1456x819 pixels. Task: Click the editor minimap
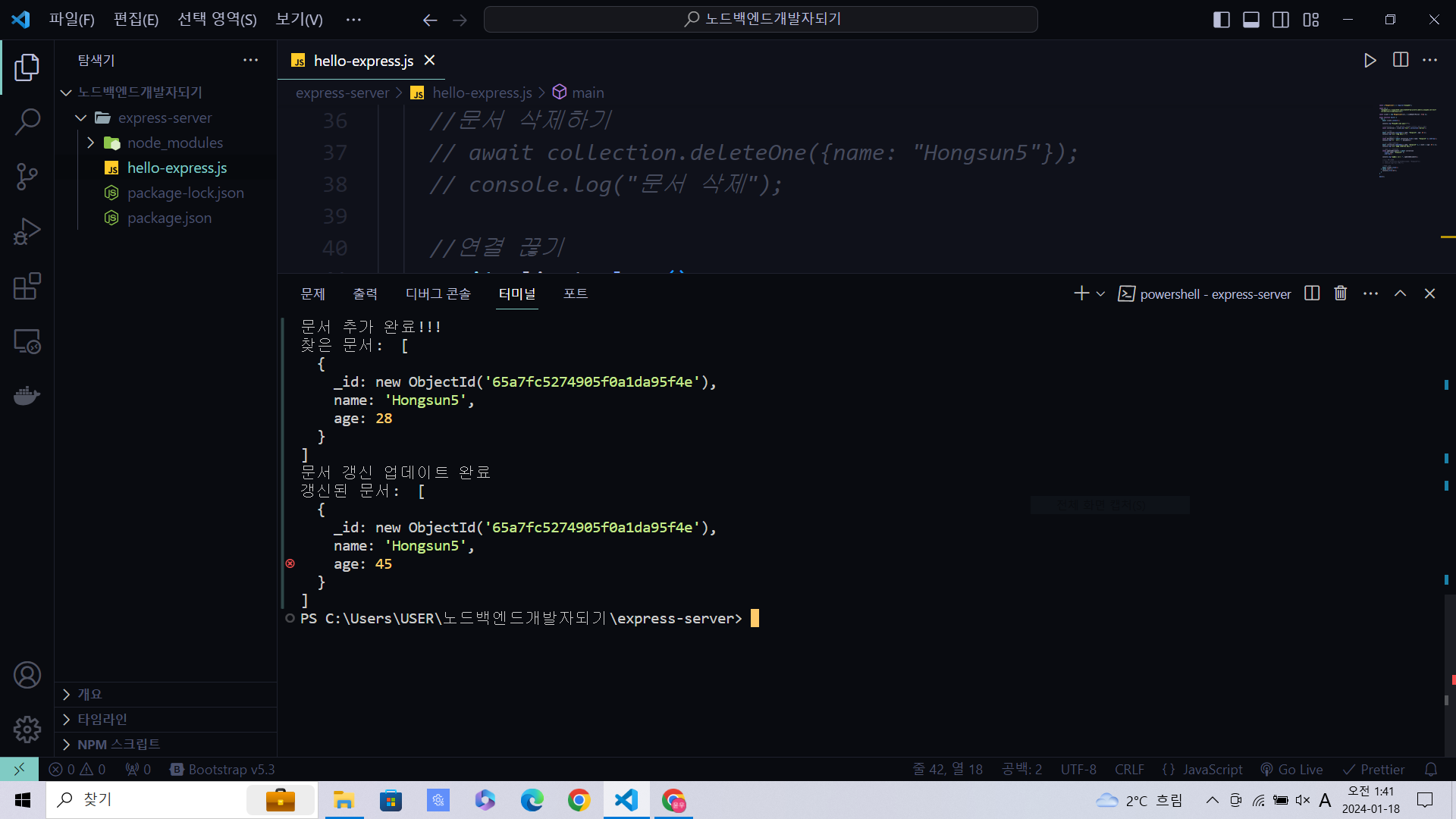[x=1407, y=140]
